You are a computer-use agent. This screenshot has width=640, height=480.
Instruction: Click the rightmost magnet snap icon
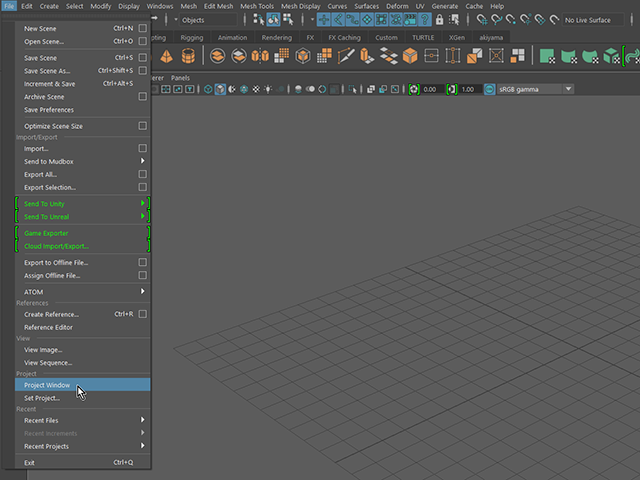pyautogui.click(x=554, y=20)
